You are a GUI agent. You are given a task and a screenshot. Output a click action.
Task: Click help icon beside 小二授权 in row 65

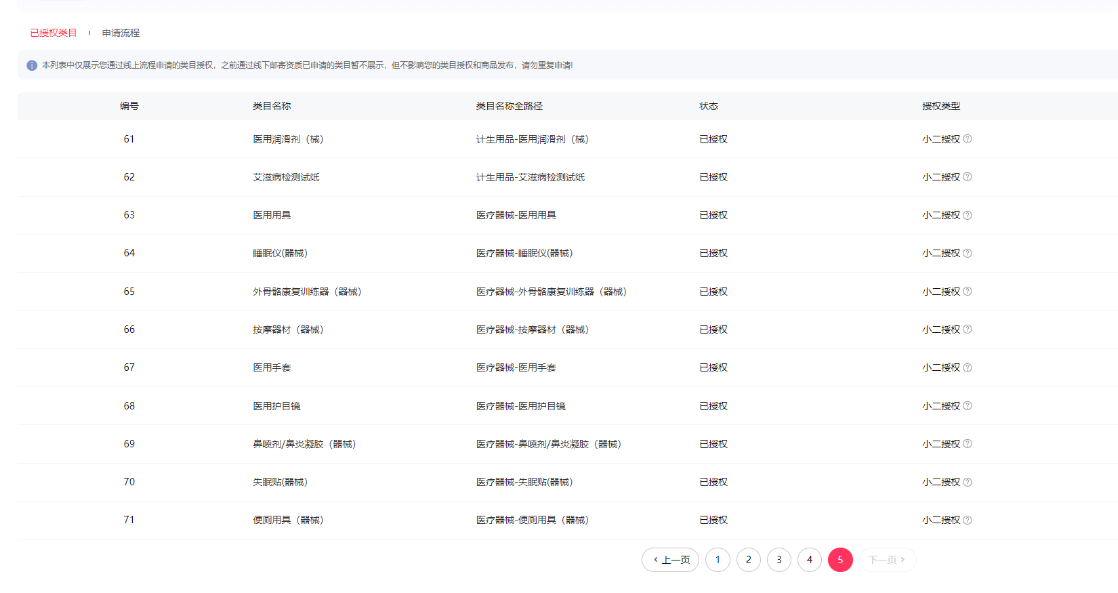pyautogui.click(x=967, y=292)
